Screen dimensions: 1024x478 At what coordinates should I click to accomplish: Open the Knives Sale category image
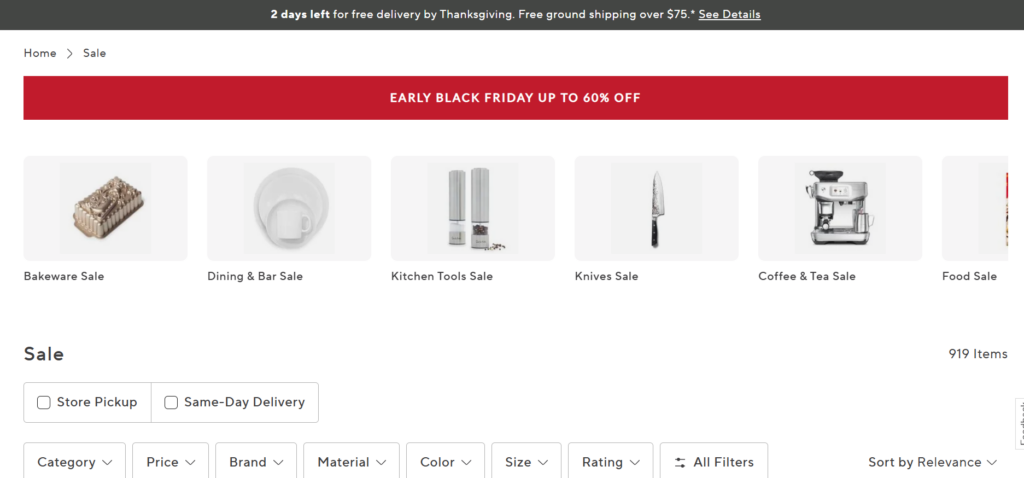point(656,208)
